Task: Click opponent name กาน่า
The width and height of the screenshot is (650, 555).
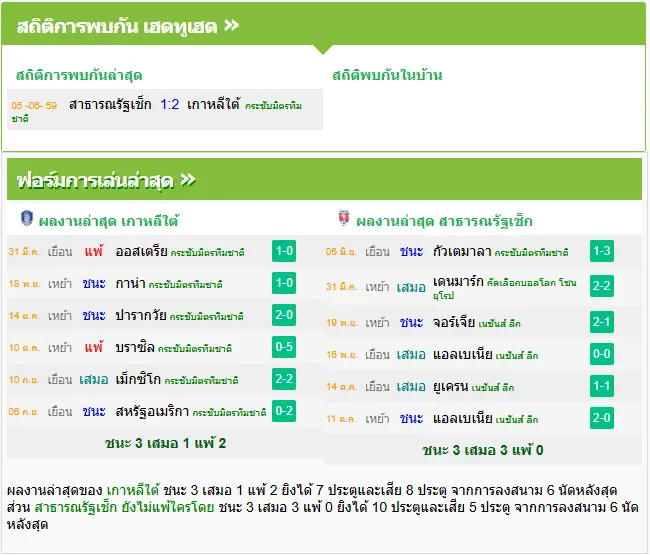Action: (x=130, y=284)
